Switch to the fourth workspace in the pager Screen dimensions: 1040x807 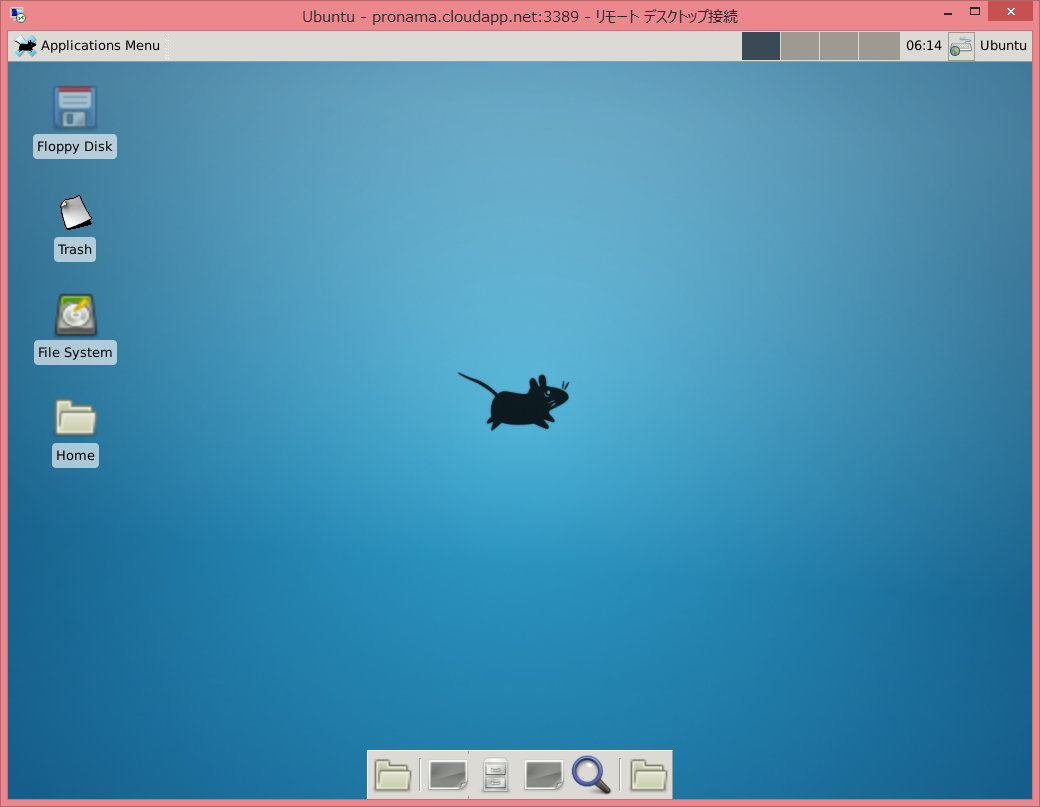[x=879, y=46]
